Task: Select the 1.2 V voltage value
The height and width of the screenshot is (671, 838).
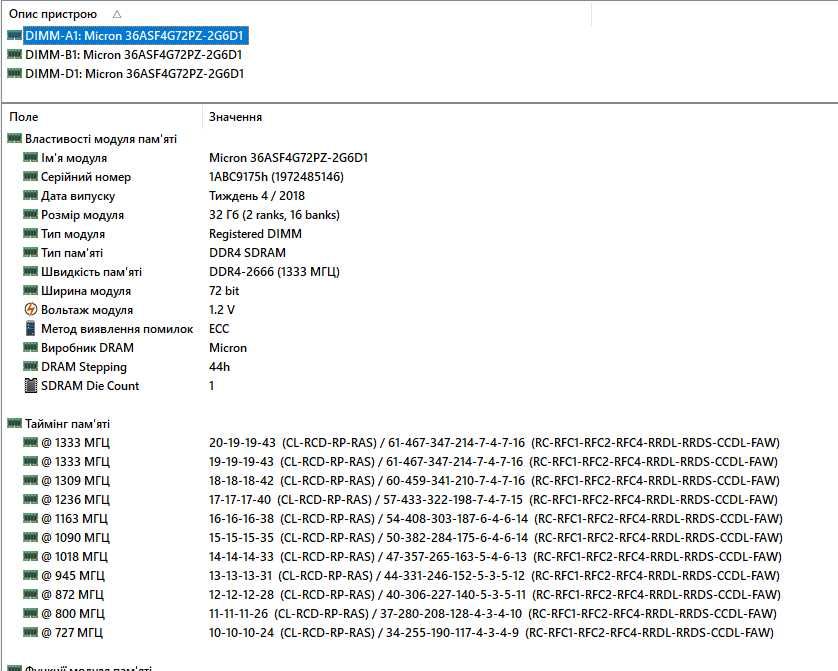Action: point(222,309)
